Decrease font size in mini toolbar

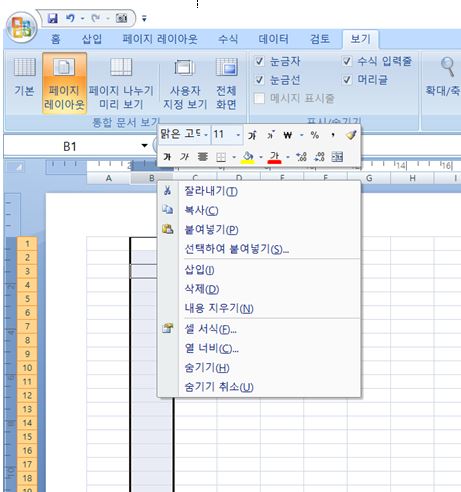pyautogui.click(x=271, y=135)
